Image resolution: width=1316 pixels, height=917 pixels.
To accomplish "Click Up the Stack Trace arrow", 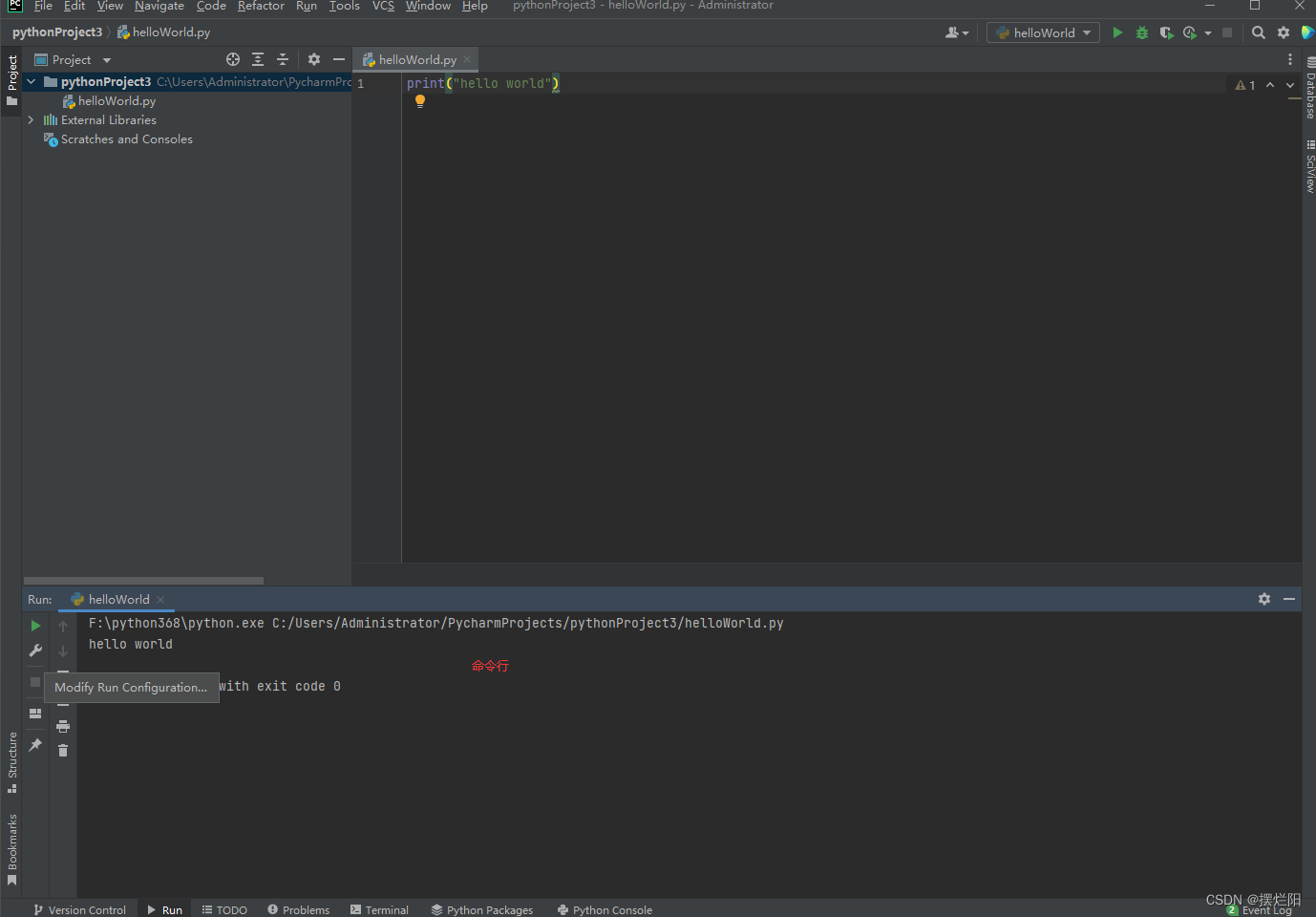I will pos(63,627).
